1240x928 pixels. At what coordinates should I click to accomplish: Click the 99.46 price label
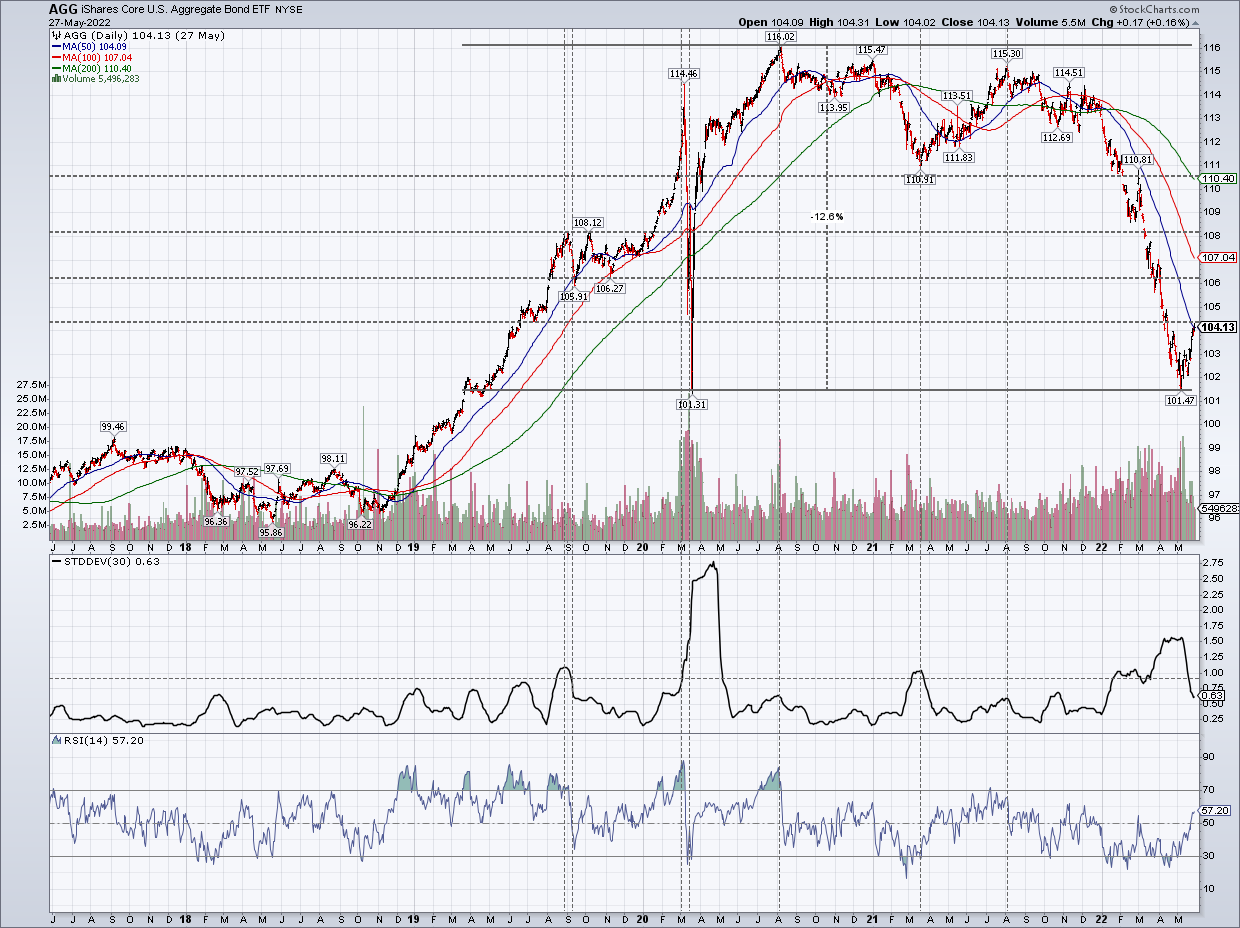pos(112,426)
